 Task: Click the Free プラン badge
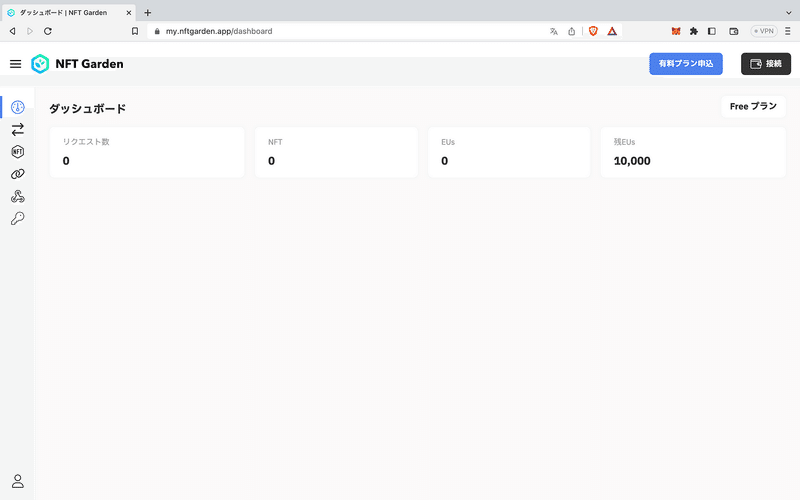[x=753, y=106]
